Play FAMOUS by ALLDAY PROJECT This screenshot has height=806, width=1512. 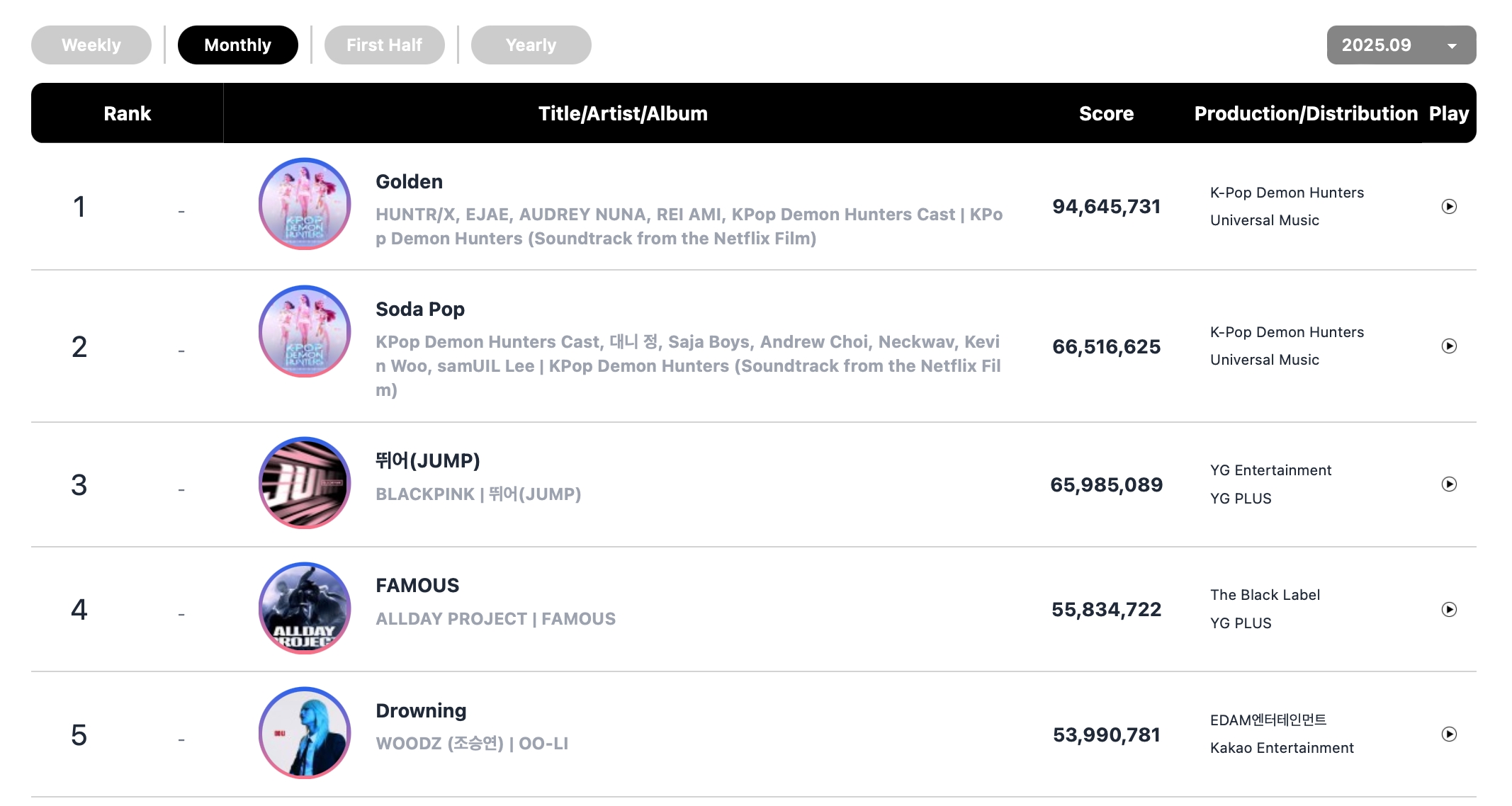pos(1449,610)
